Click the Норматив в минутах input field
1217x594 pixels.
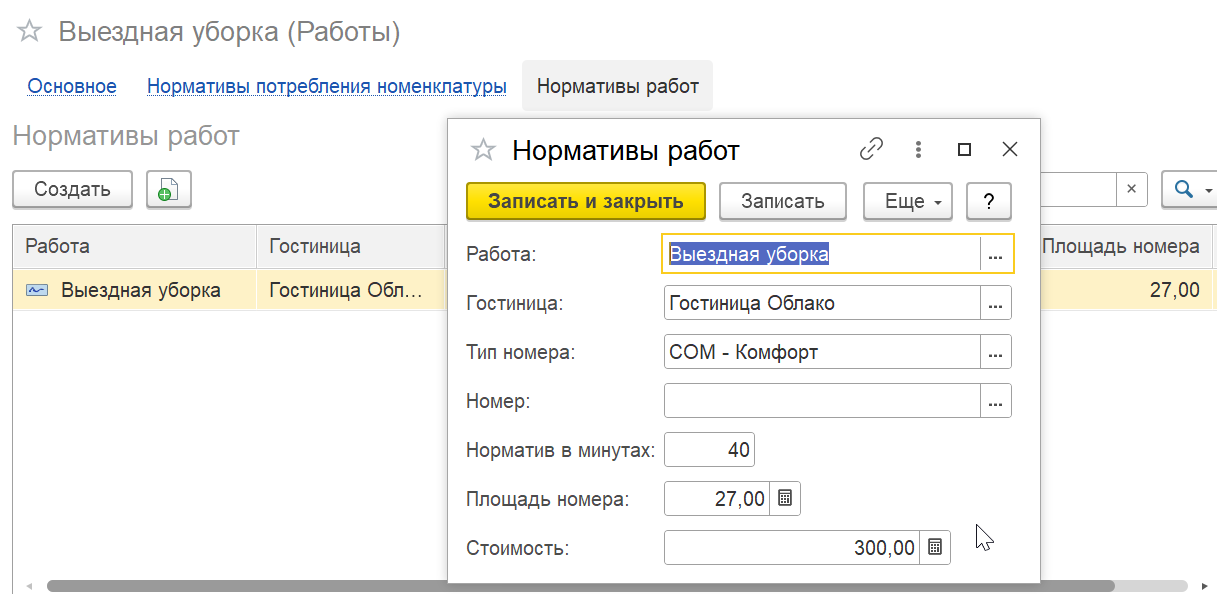[x=709, y=450]
